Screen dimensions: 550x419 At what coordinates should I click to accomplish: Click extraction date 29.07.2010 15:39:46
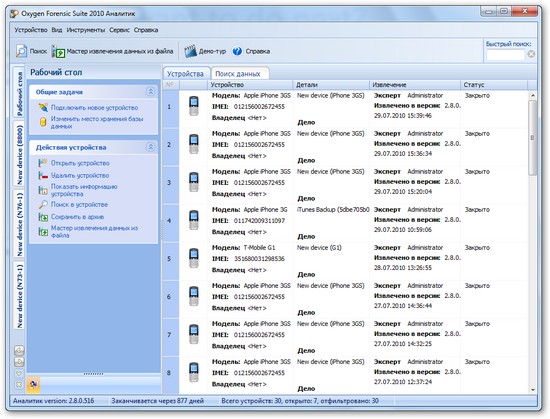403,116
